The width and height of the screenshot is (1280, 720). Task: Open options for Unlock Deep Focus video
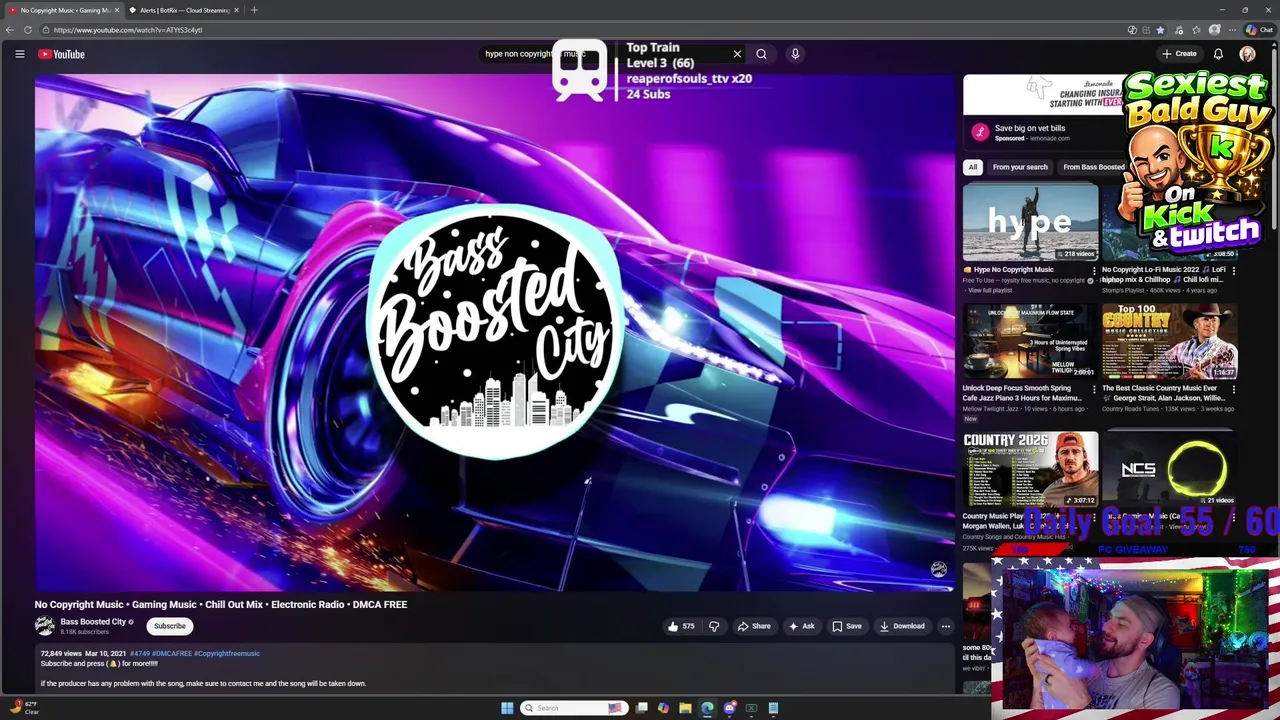[1094, 389]
